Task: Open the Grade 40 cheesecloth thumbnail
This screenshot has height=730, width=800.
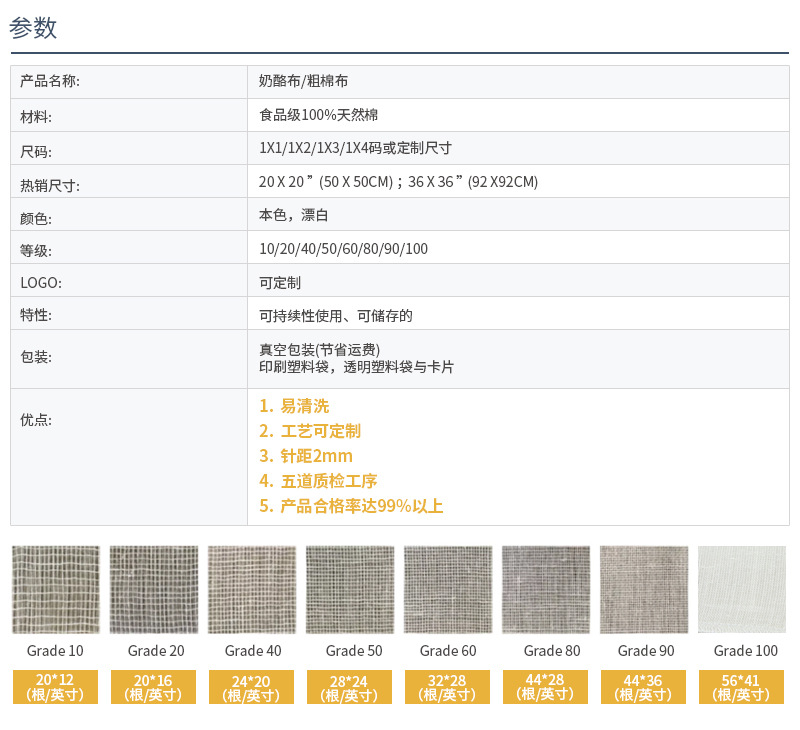Action: click(x=251, y=589)
